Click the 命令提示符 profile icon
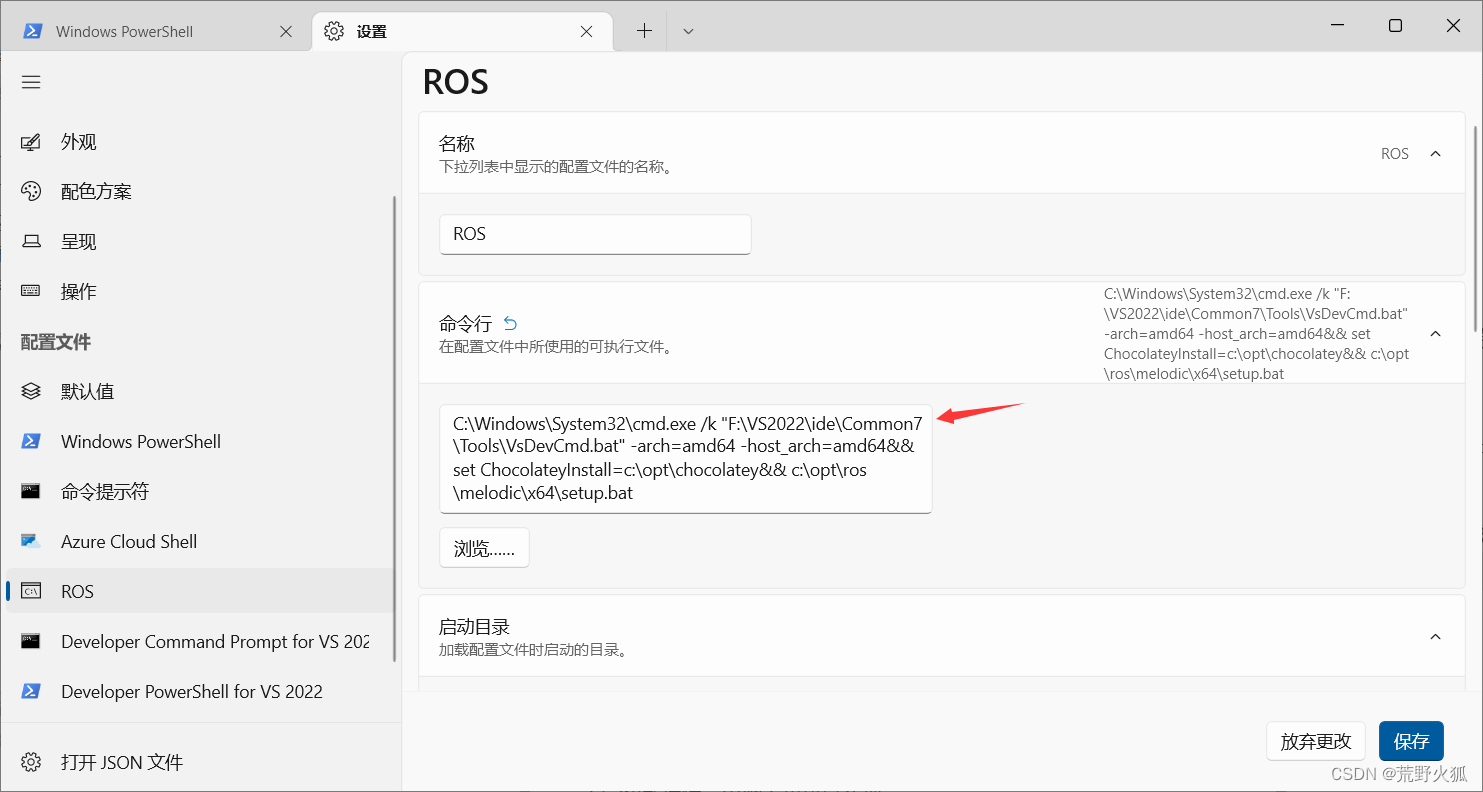Viewport: 1483px width, 792px height. pos(31,491)
